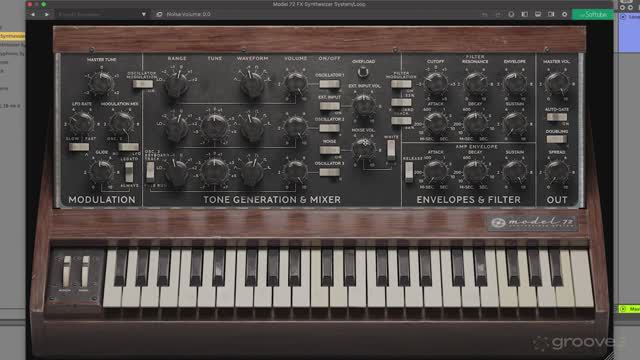Click the modulation wheel
Viewport: 640px width, 360px height.
coord(85,271)
